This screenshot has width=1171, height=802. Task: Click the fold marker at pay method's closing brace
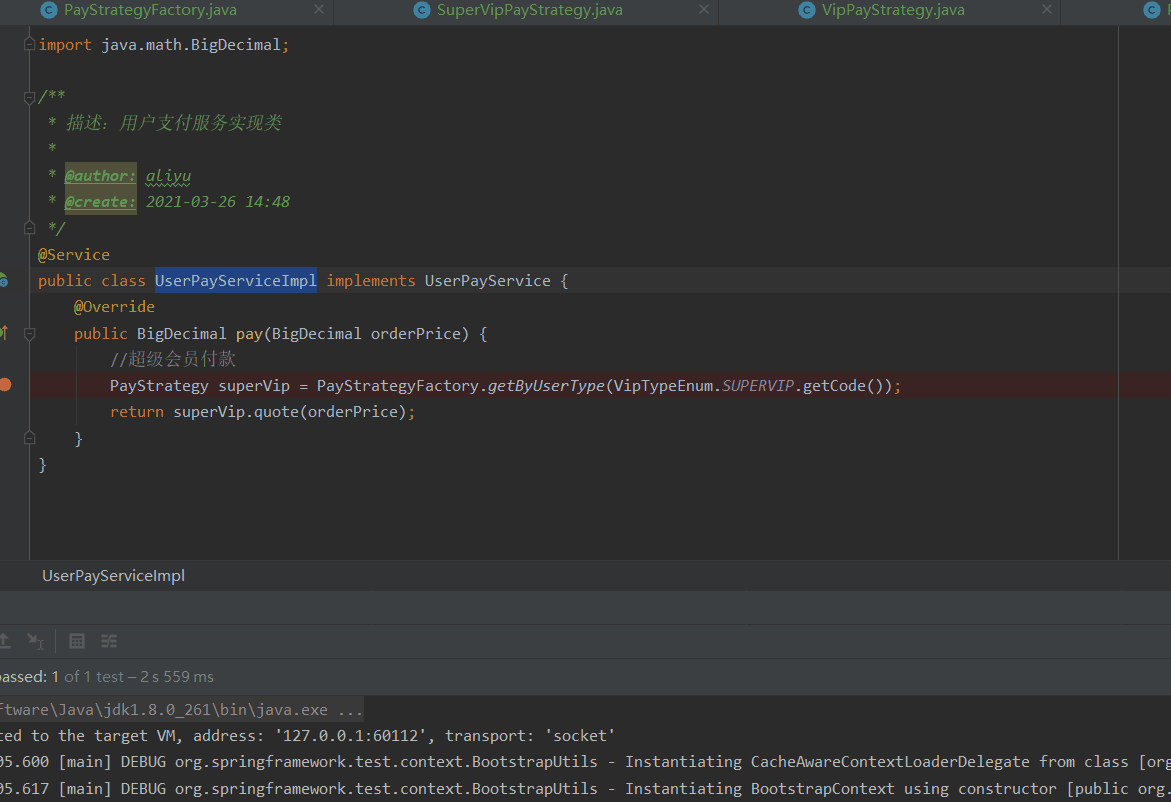click(29, 438)
